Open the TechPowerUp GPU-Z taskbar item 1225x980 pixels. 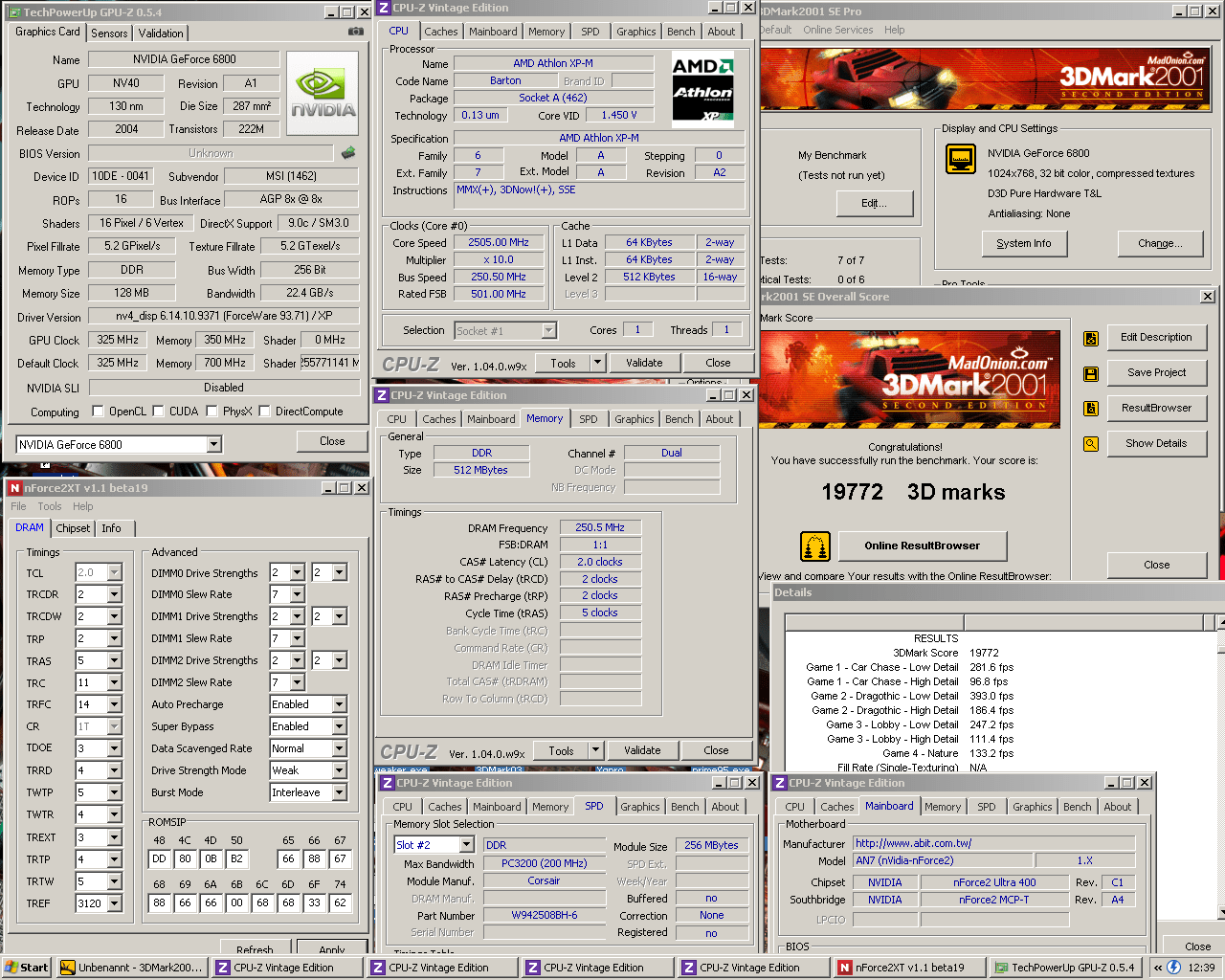[1065, 968]
